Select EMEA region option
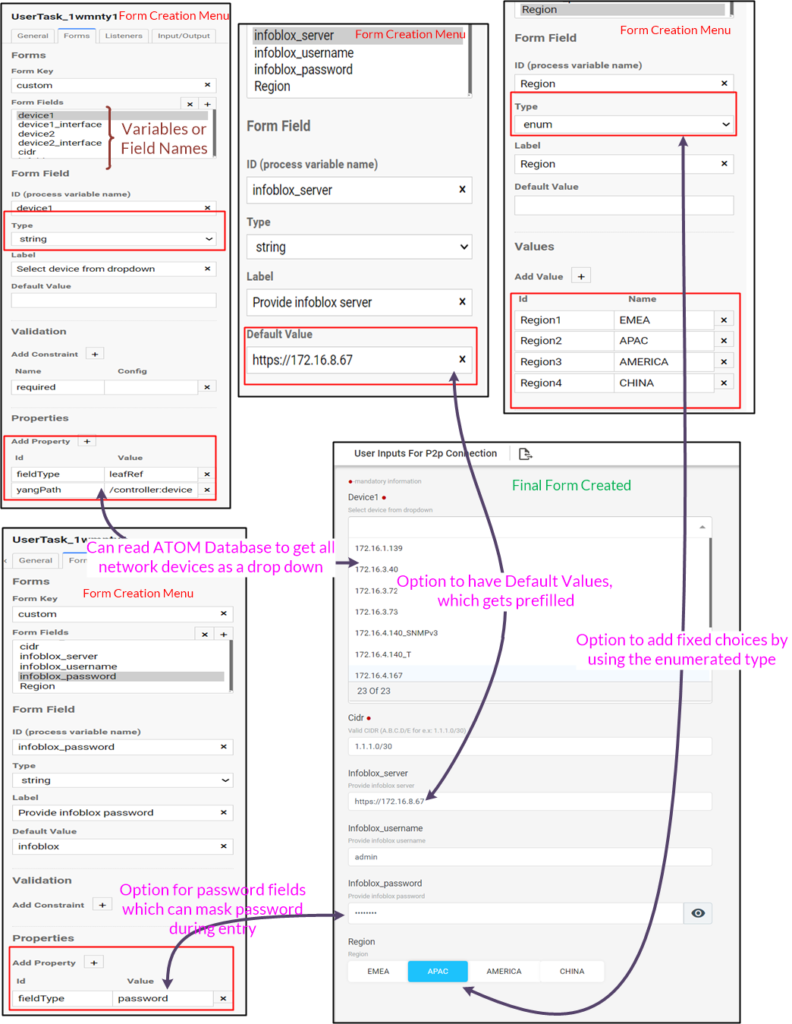 click(x=378, y=971)
